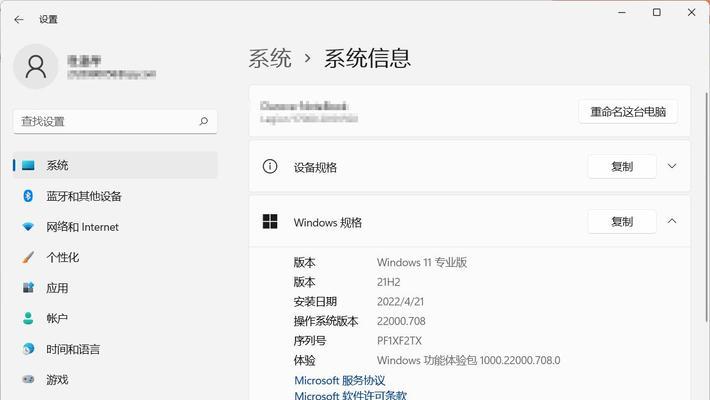The width and height of the screenshot is (710, 400).
Task: Minimize the Settings window
Action: 622,12
